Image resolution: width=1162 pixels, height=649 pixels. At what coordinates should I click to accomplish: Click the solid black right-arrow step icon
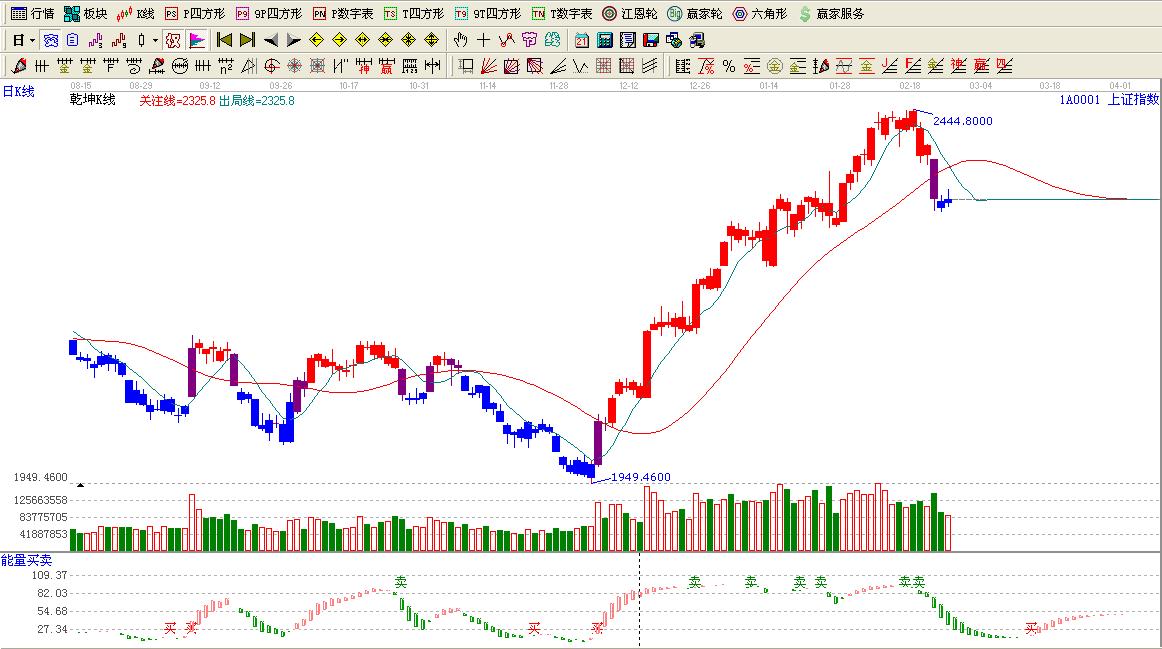point(293,40)
